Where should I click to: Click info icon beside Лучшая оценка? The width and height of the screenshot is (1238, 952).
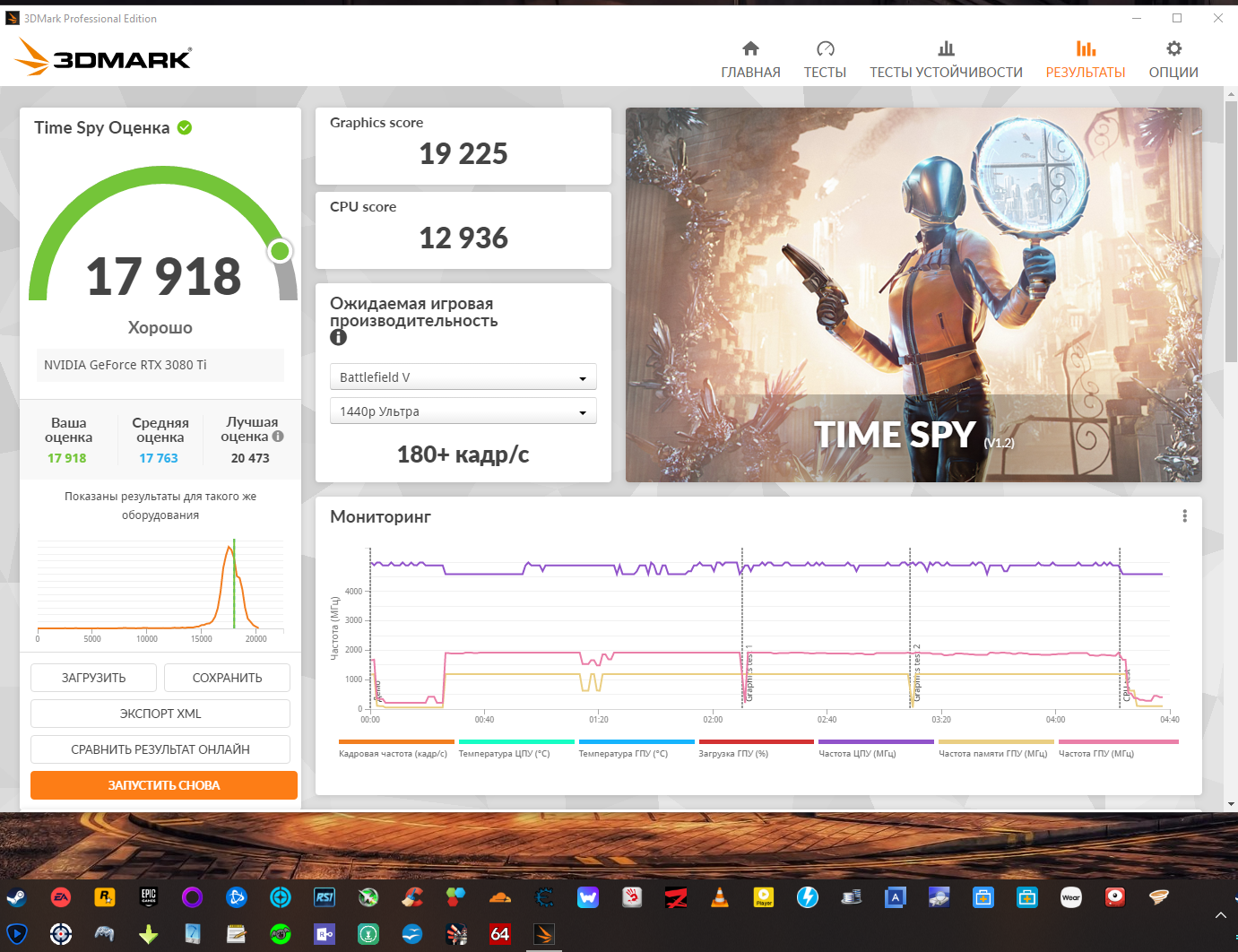tap(278, 437)
